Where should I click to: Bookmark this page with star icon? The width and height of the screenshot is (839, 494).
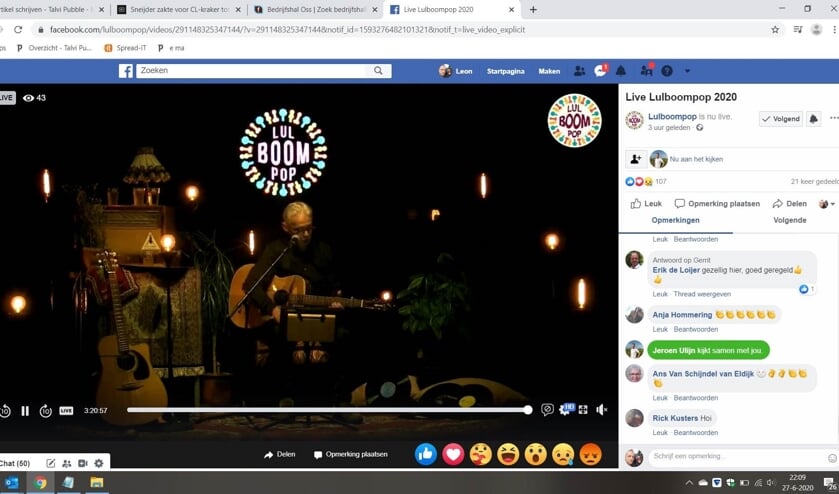pos(775,30)
